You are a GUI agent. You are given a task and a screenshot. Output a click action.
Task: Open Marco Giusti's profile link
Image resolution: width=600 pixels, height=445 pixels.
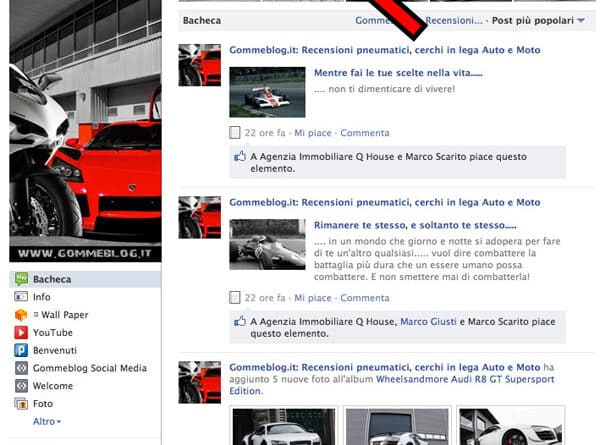coord(428,321)
